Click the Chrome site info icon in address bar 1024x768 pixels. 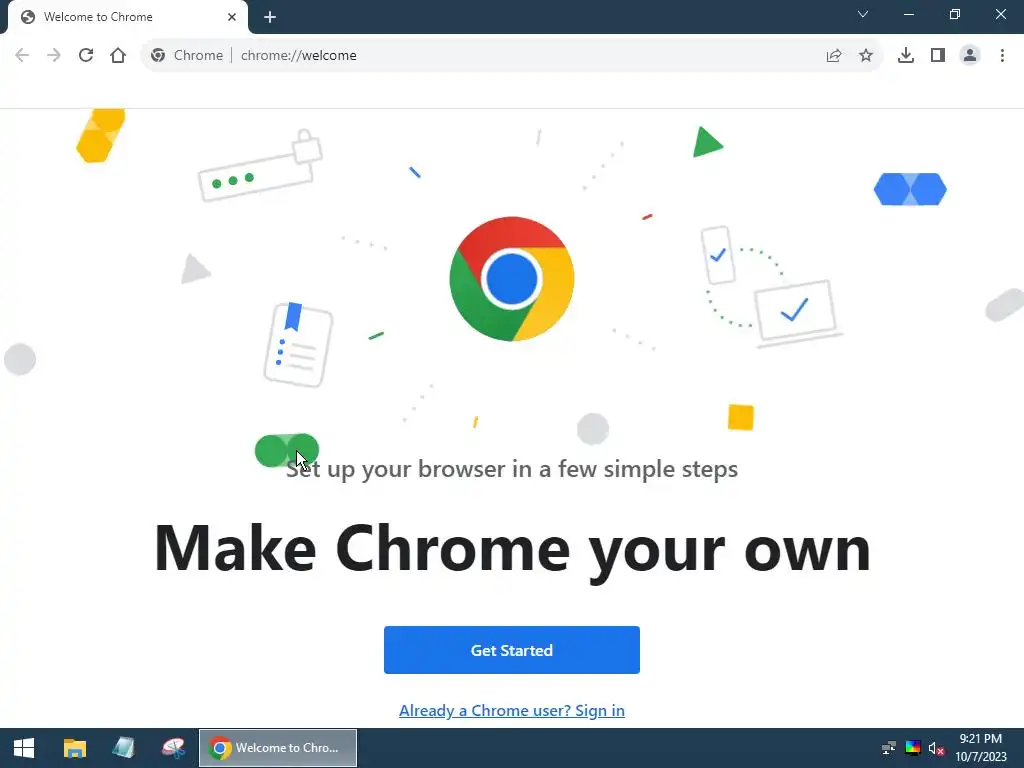pyautogui.click(x=158, y=56)
